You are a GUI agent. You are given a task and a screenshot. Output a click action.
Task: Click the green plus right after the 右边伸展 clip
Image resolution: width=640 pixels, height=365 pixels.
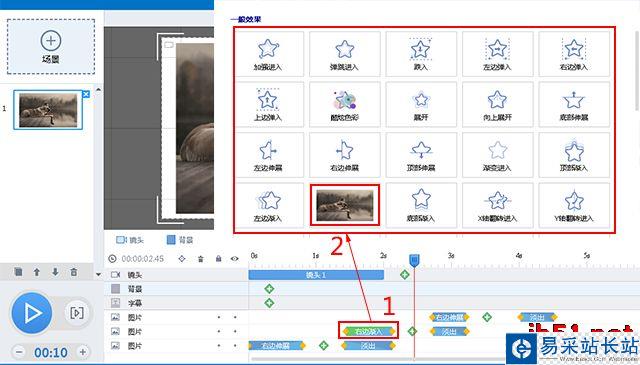tap(487, 317)
